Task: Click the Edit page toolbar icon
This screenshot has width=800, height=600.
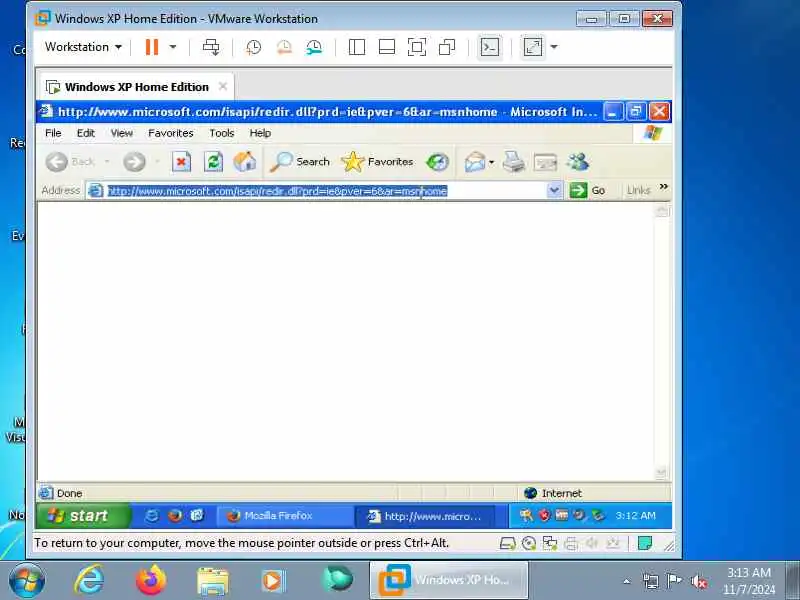Action: [545, 163]
